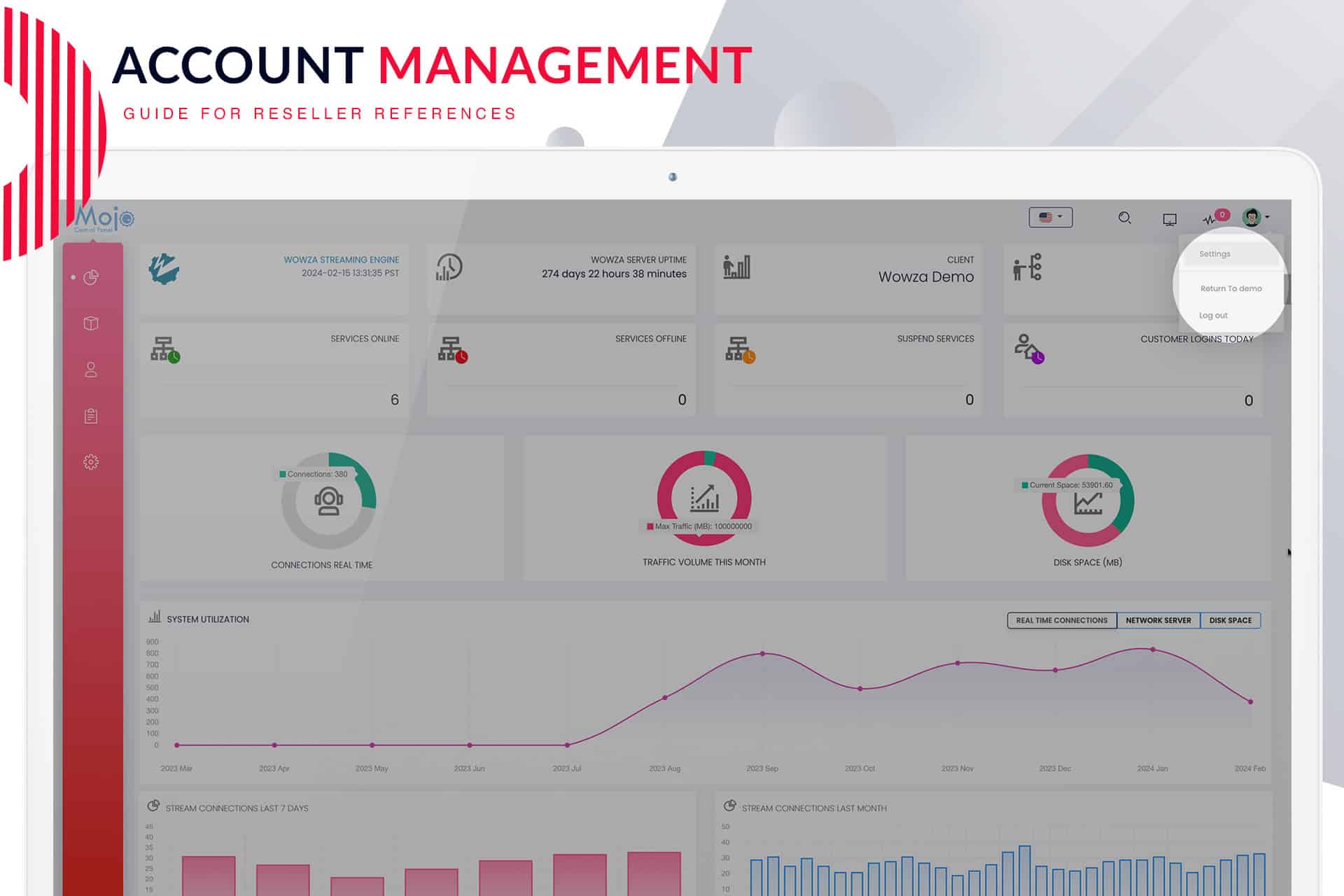Click the 2024 Jan chart data point
The image size is (1344, 896).
pyautogui.click(x=1153, y=650)
